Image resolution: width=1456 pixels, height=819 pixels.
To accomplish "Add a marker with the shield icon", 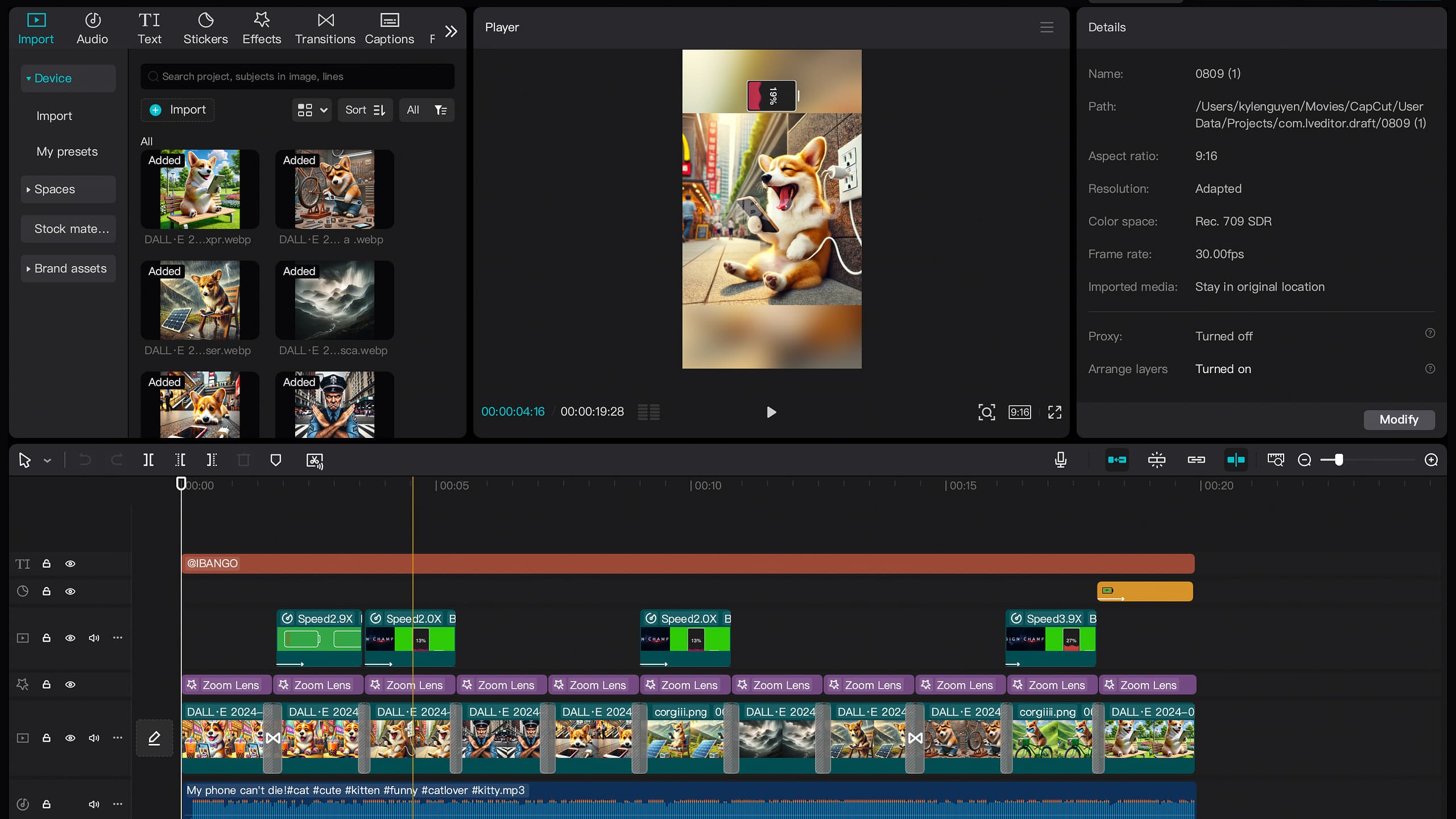I will [276, 460].
